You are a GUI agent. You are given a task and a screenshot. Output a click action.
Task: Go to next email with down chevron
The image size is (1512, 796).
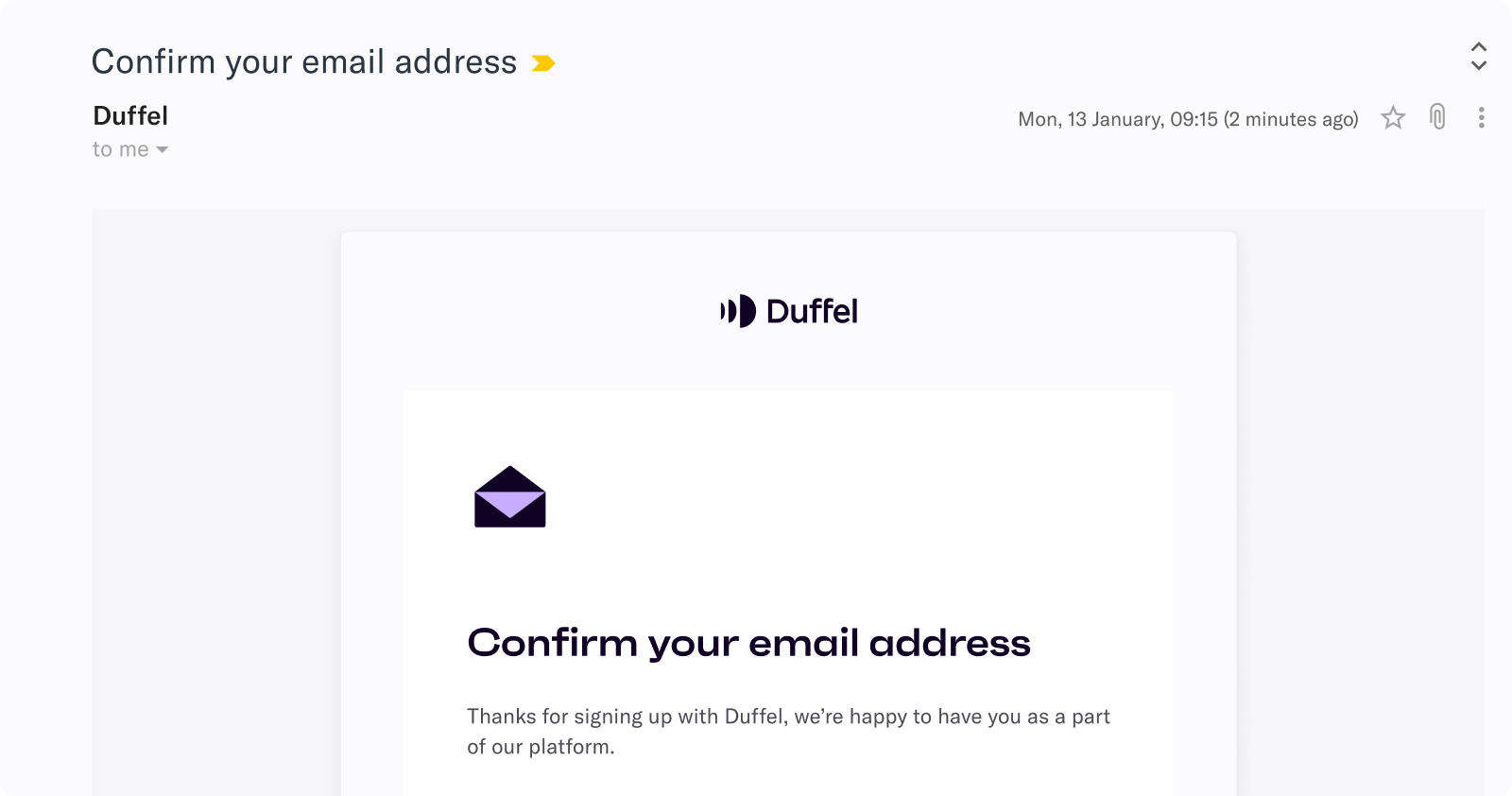[1479, 65]
